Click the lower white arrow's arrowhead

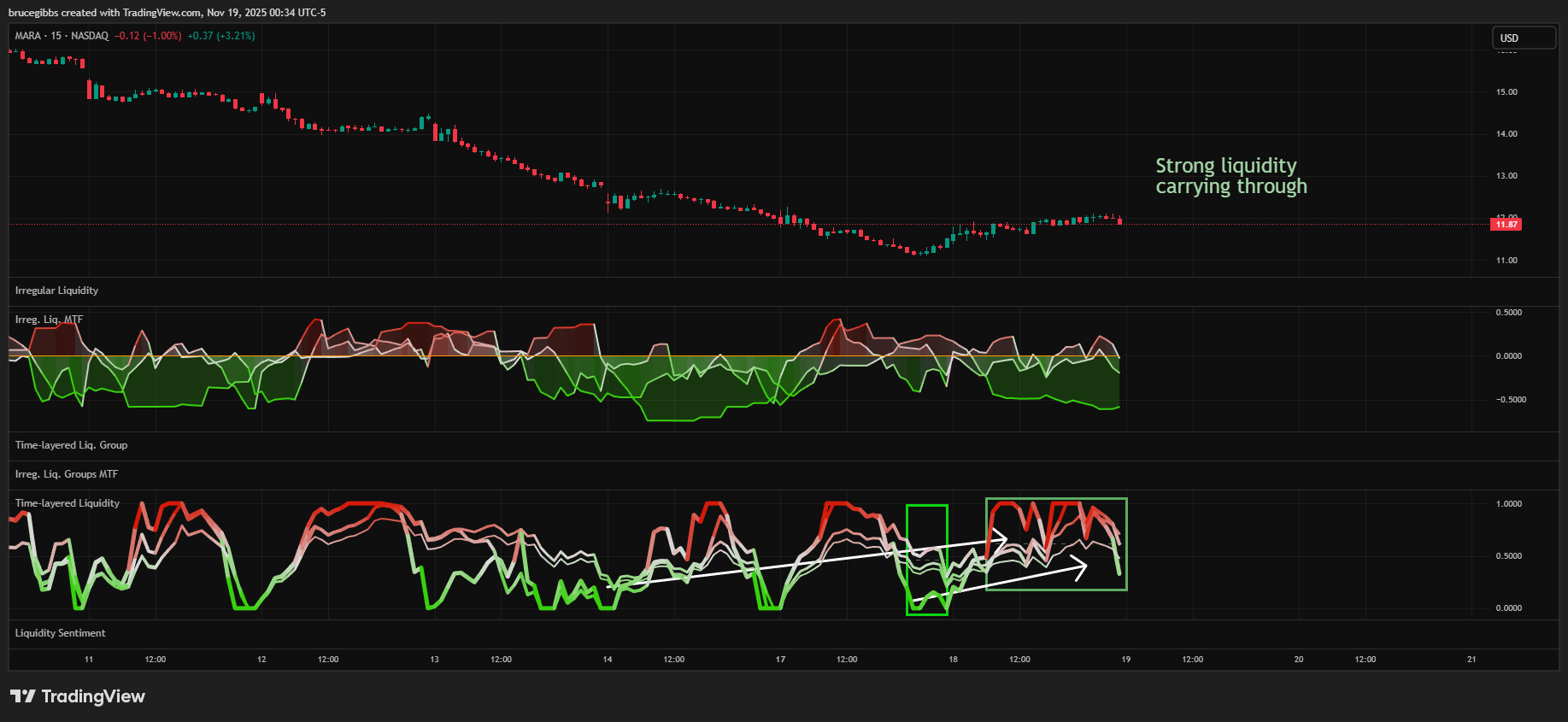pyautogui.click(x=1080, y=566)
